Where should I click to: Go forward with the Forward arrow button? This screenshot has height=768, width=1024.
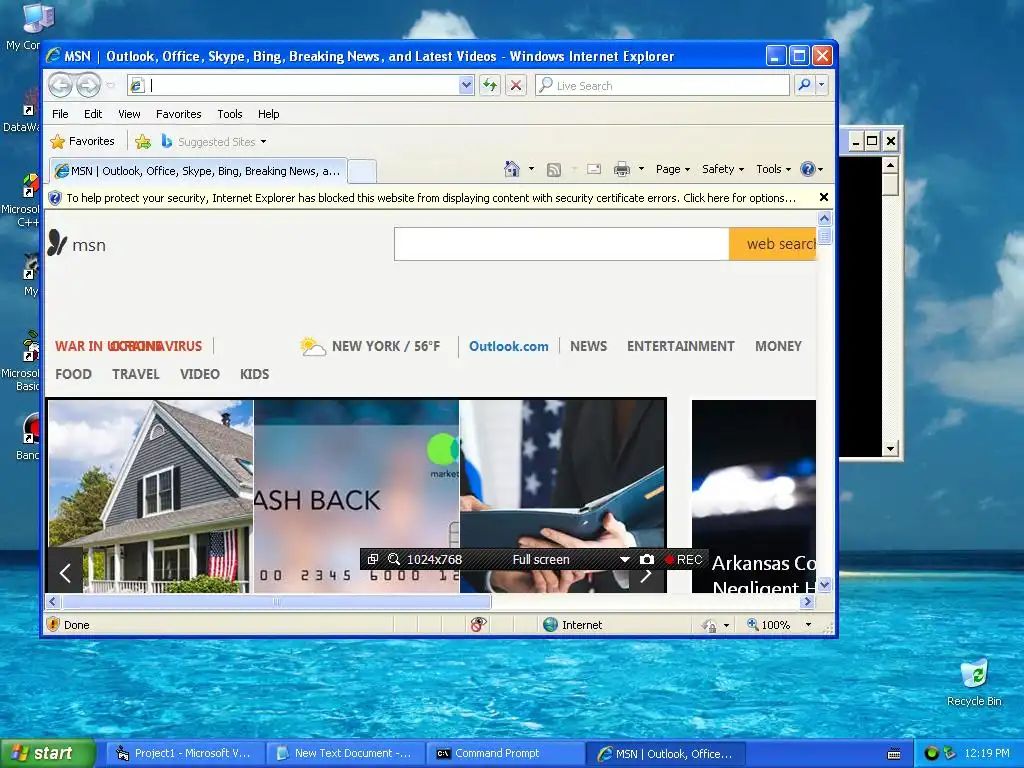(88, 85)
